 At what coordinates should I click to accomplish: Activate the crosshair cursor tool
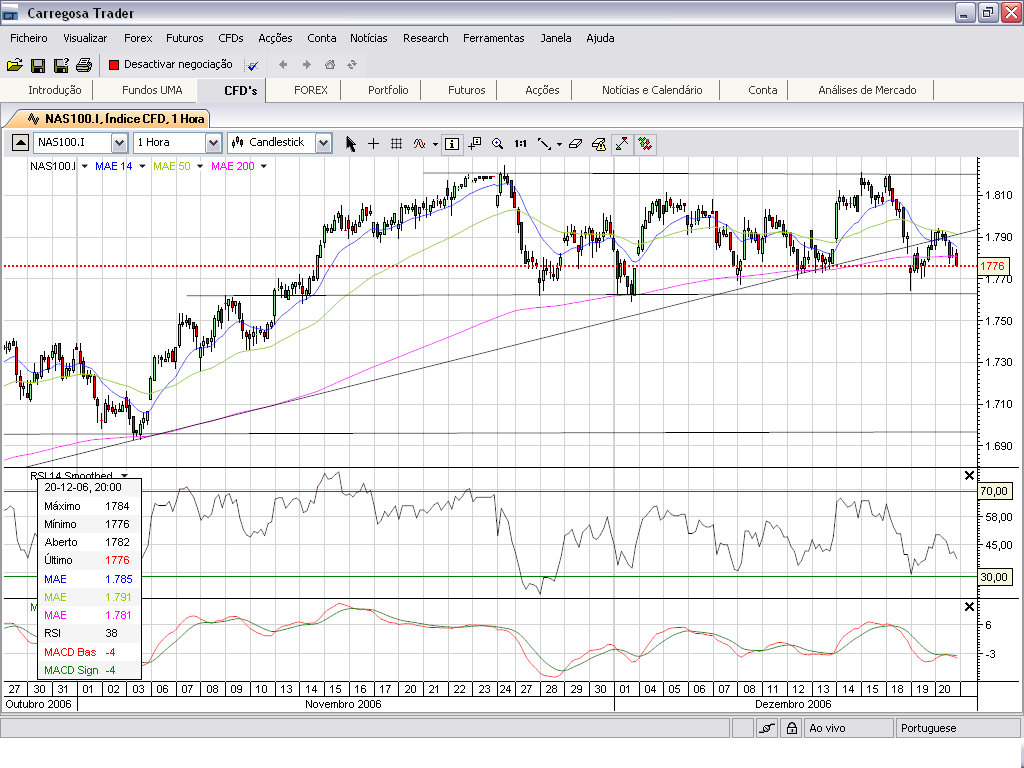[373, 143]
